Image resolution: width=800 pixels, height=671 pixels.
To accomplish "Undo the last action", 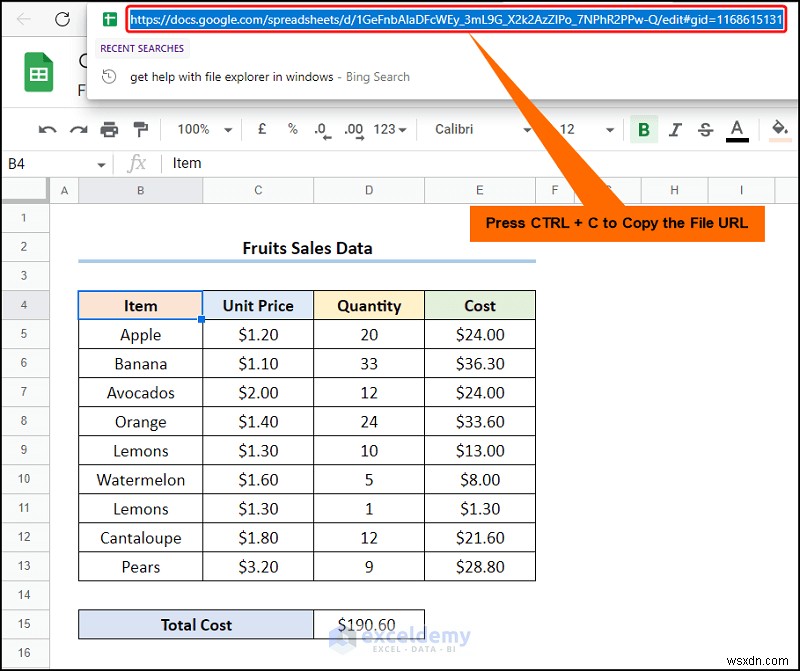I will 47,130.
